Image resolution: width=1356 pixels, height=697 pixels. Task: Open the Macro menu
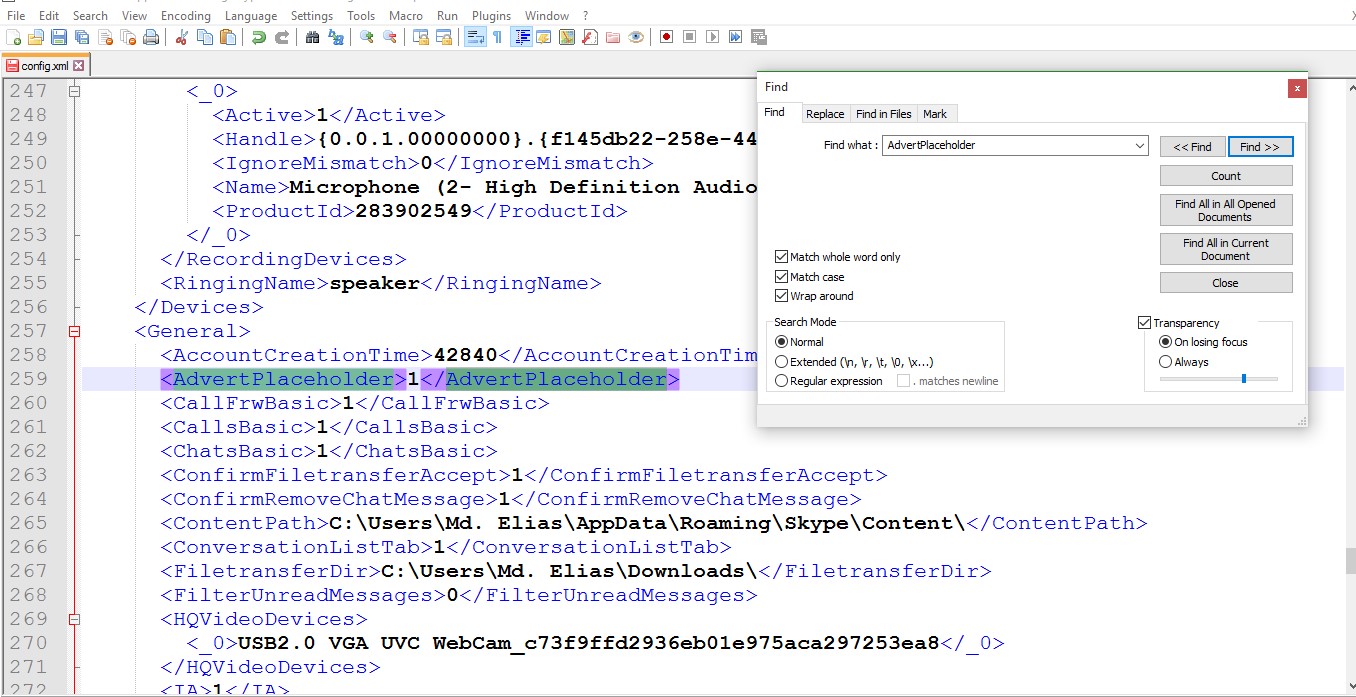tap(406, 15)
